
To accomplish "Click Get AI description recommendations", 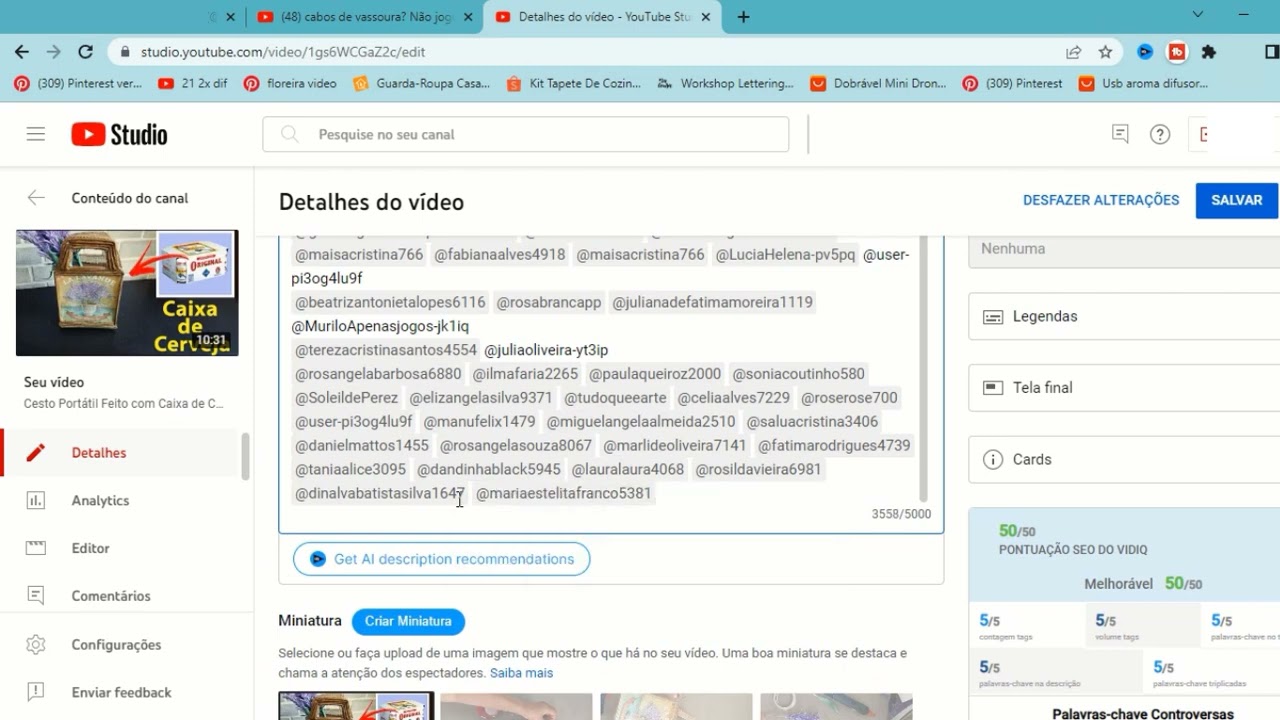I will pos(441,559).
